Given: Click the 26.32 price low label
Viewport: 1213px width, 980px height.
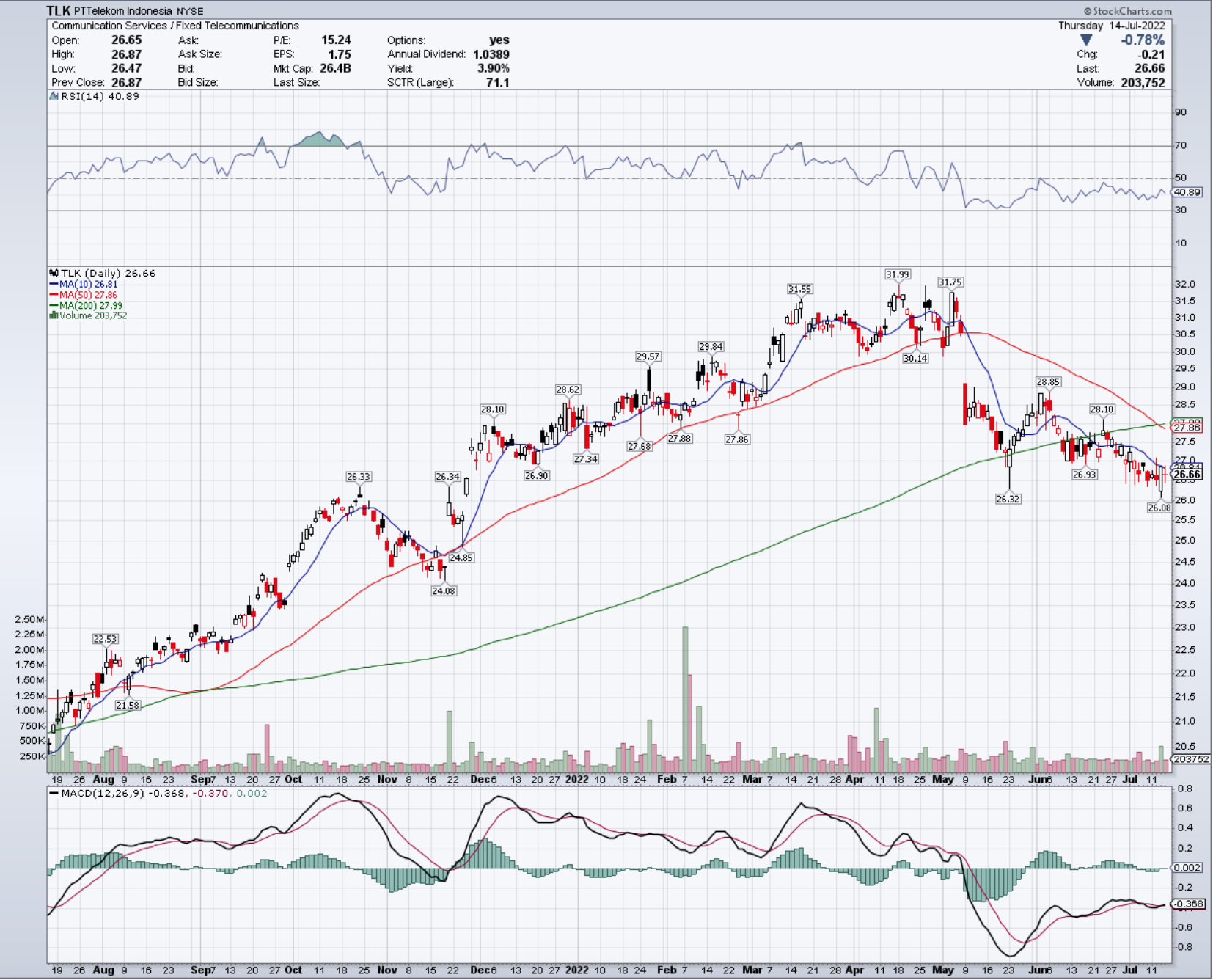Looking at the screenshot, I should [x=1008, y=499].
